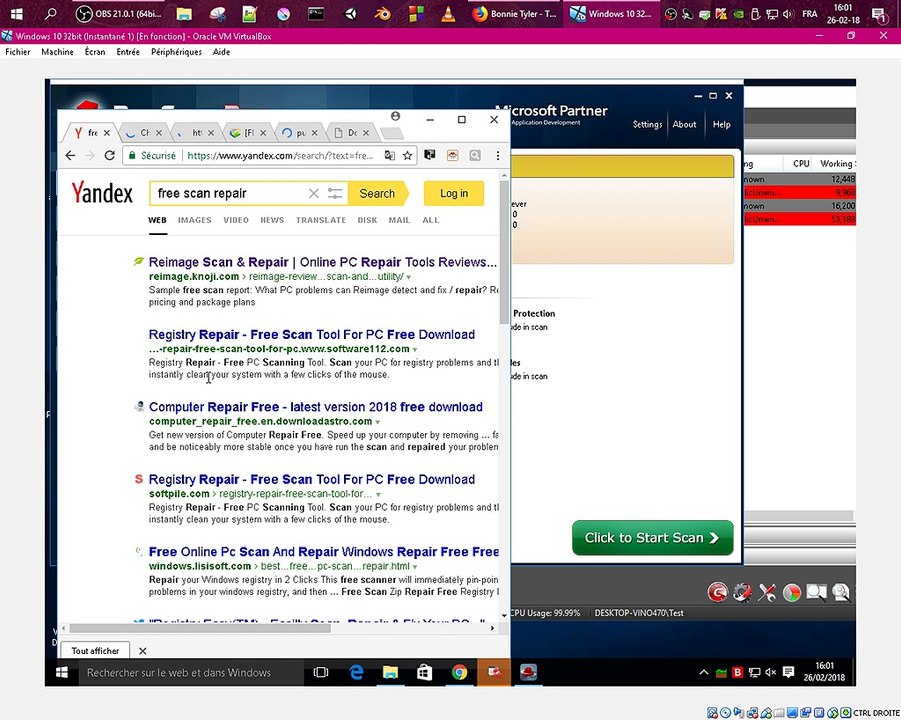Switch to Yandex NEWS tab

[272, 220]
